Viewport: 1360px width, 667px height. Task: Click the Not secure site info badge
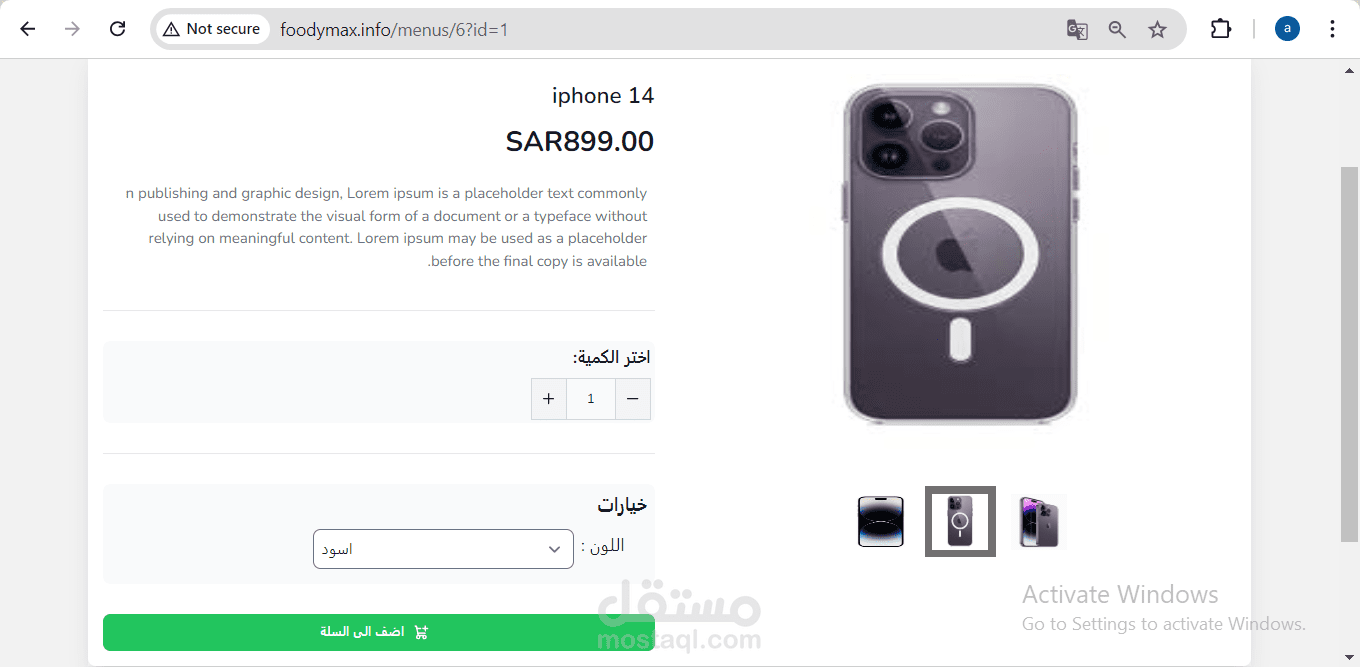(212, 29)
